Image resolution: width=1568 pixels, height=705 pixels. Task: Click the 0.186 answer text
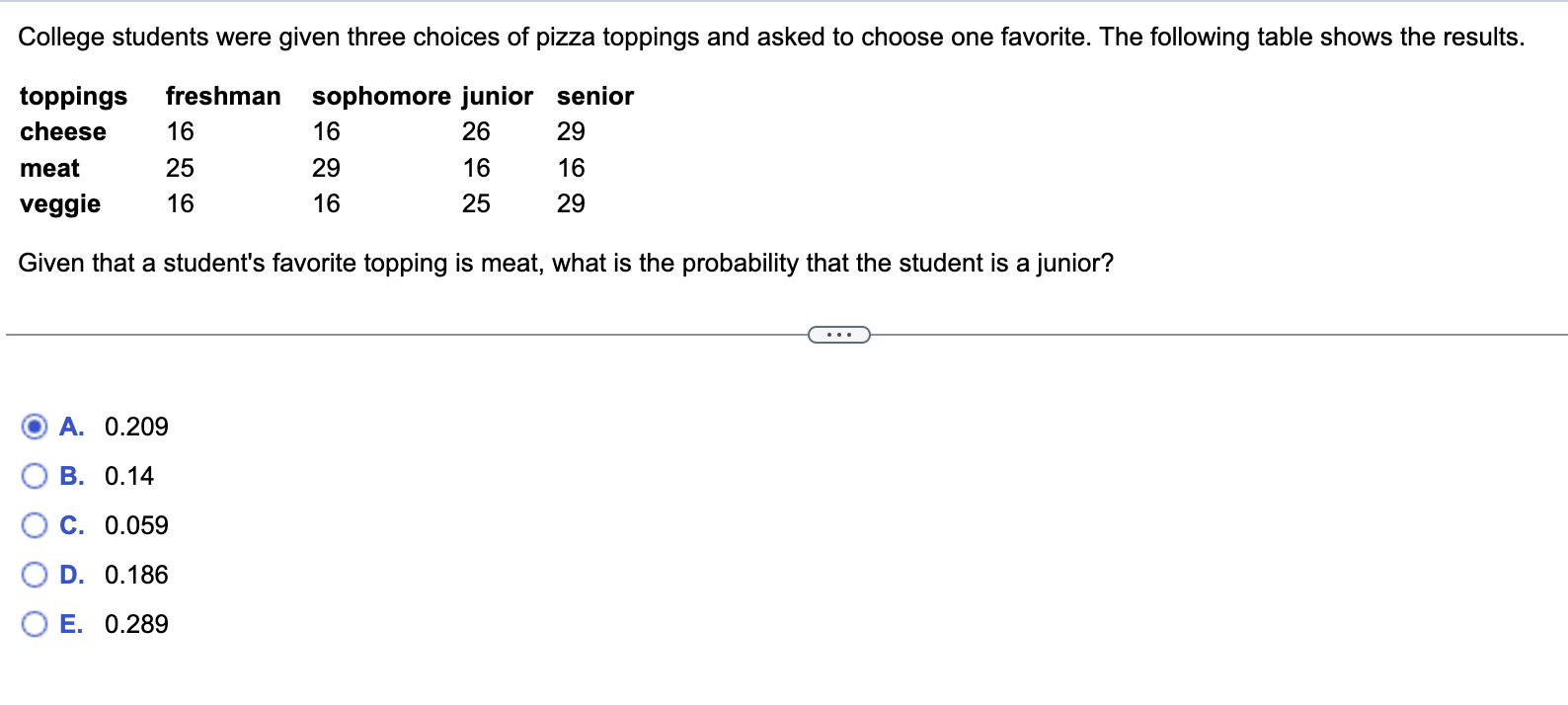(136, 575)
